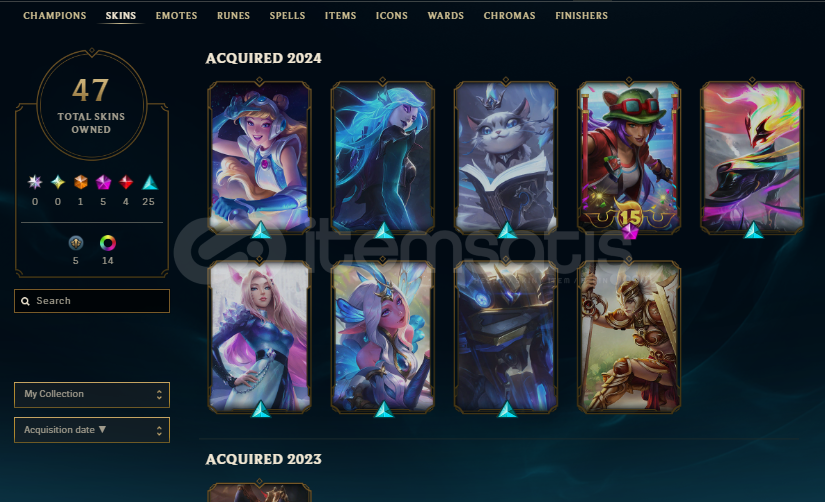Click the pink Epic tier gem icon
825x502 pixels.
coord(103,183)
